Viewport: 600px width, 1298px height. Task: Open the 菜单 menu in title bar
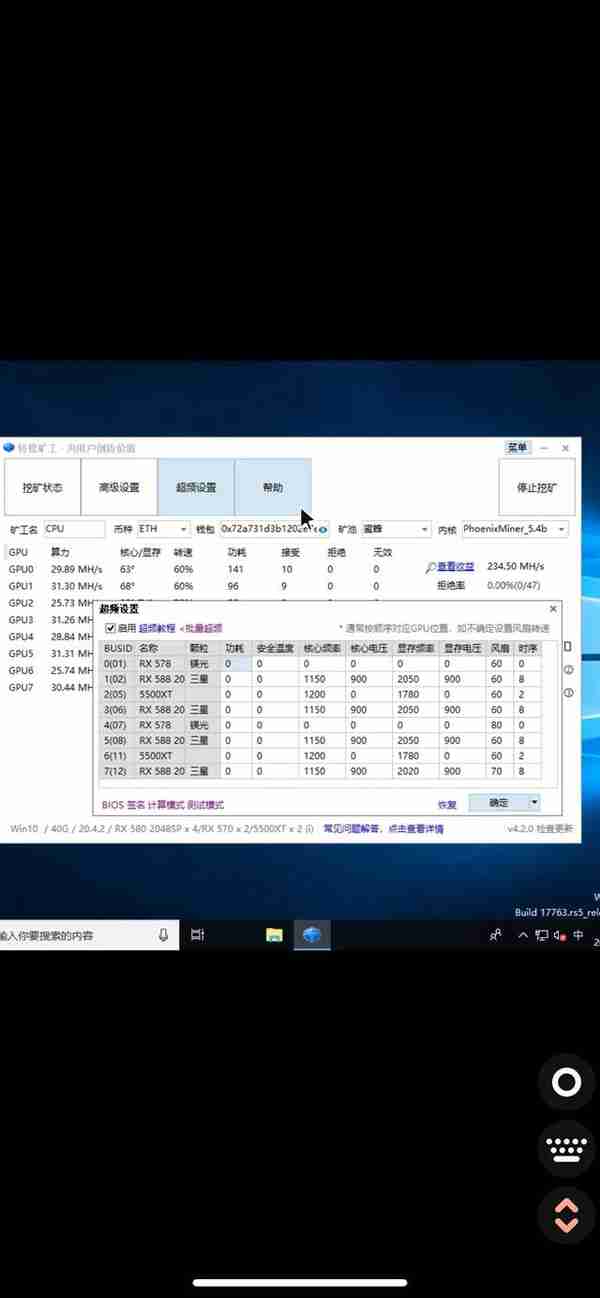[517, 448]
